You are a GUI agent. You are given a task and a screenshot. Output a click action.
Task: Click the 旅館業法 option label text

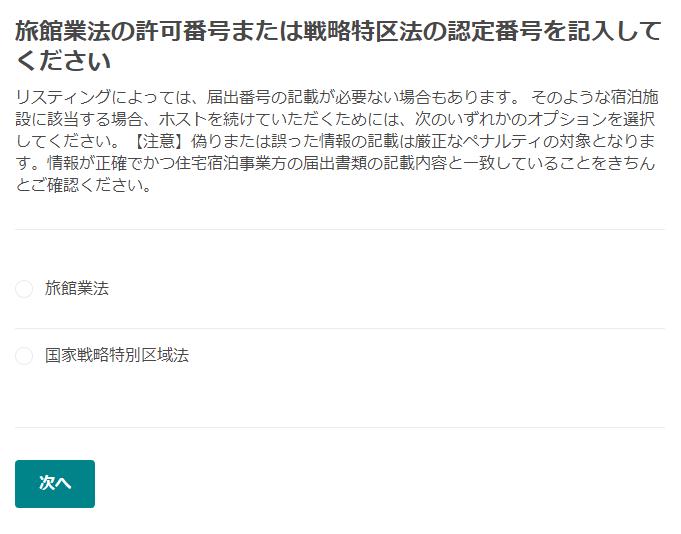77,289
